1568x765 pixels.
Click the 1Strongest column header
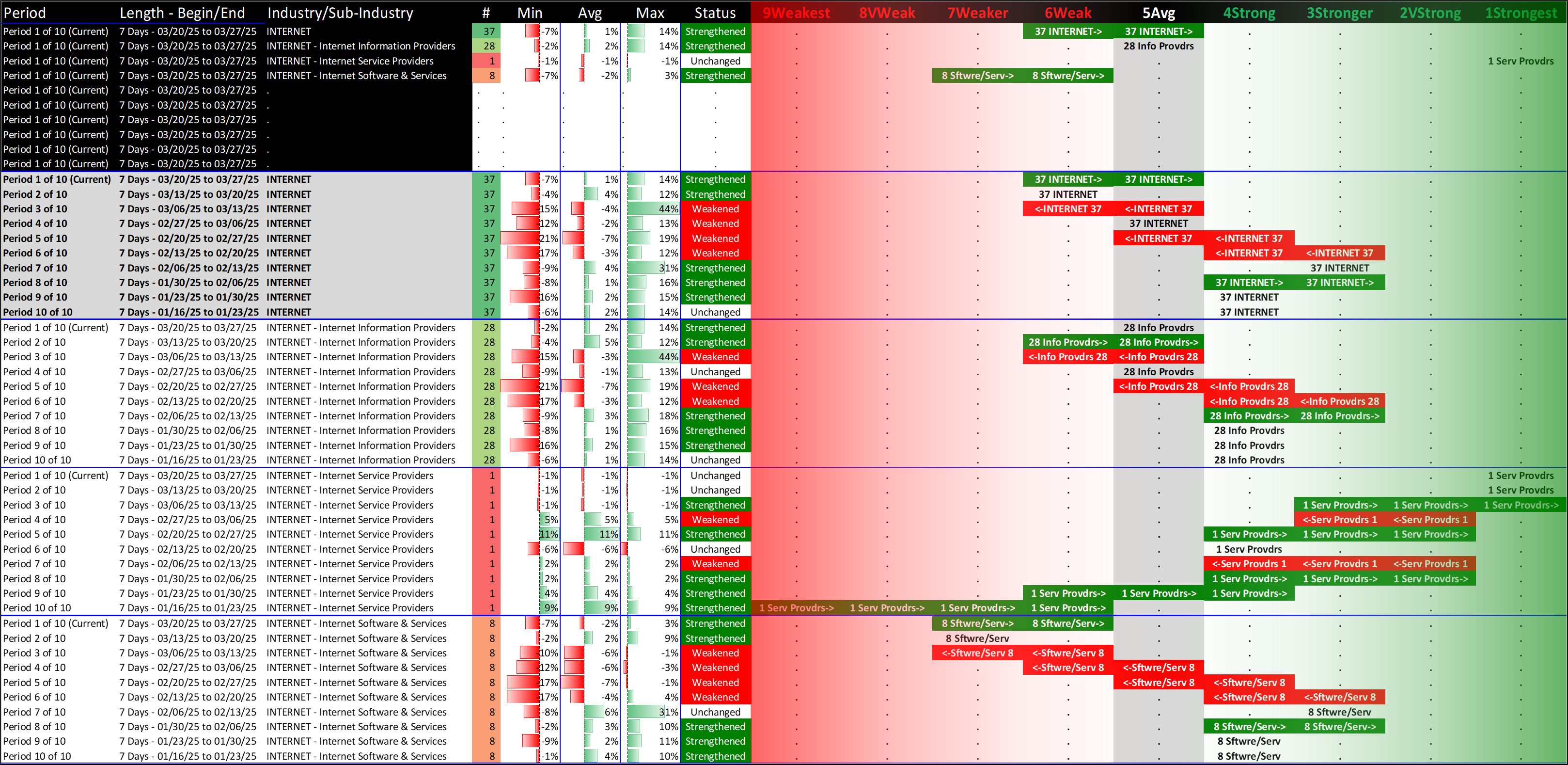[1521, 13]
